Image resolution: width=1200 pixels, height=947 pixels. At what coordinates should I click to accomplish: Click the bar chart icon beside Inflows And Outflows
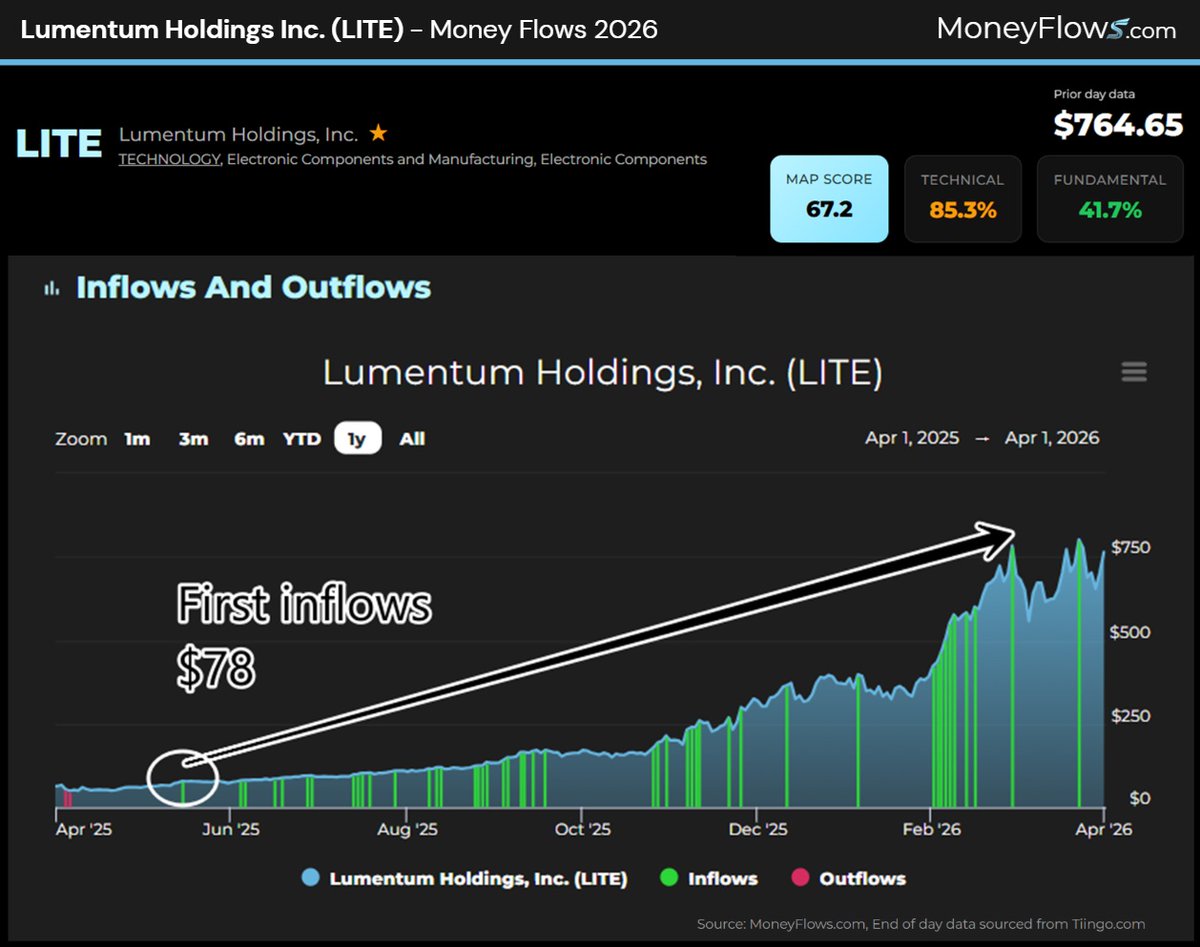[53, 288]
